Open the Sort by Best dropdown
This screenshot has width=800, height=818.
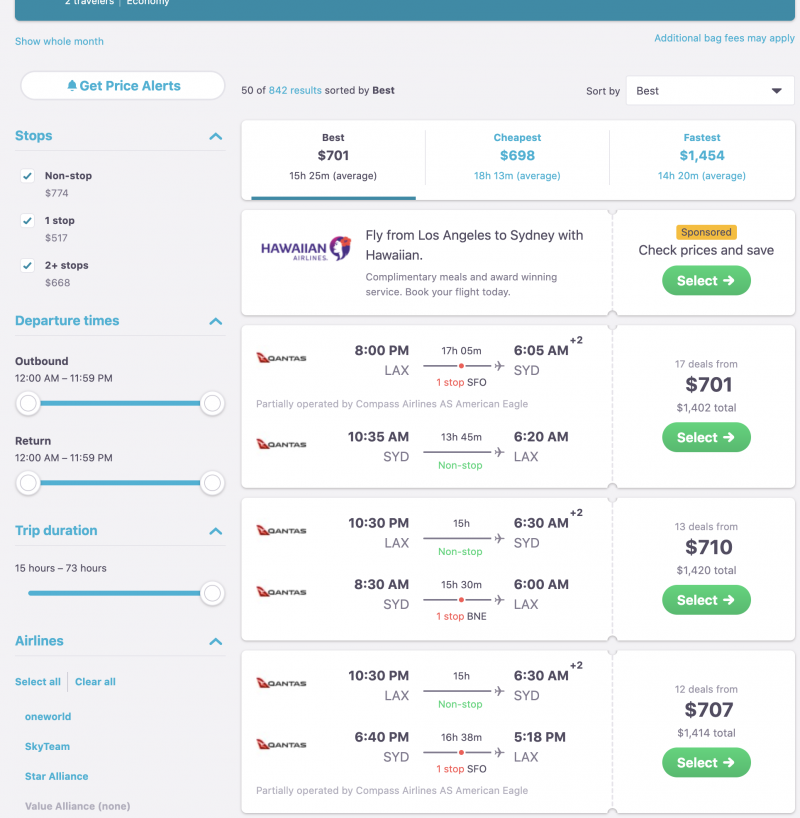point(709,91)
